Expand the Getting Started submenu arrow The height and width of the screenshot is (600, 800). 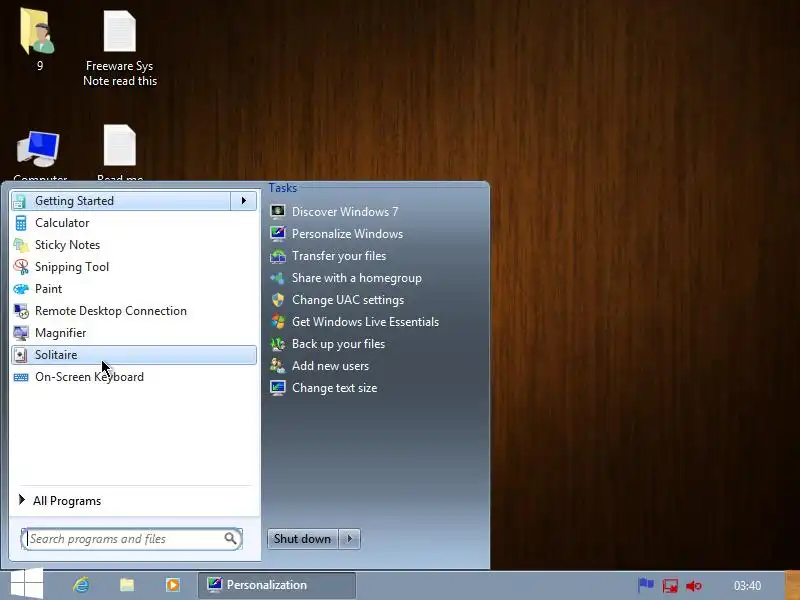[243, 201]
